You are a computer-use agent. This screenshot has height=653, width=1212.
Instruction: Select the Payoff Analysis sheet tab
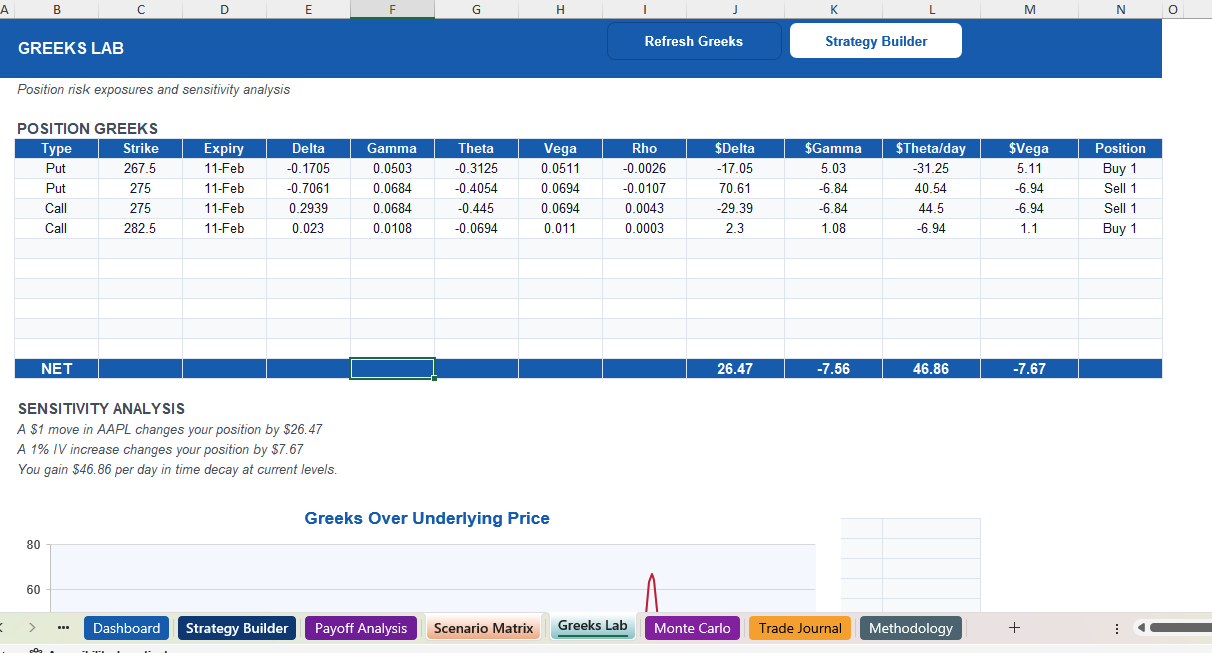point(361,627)
